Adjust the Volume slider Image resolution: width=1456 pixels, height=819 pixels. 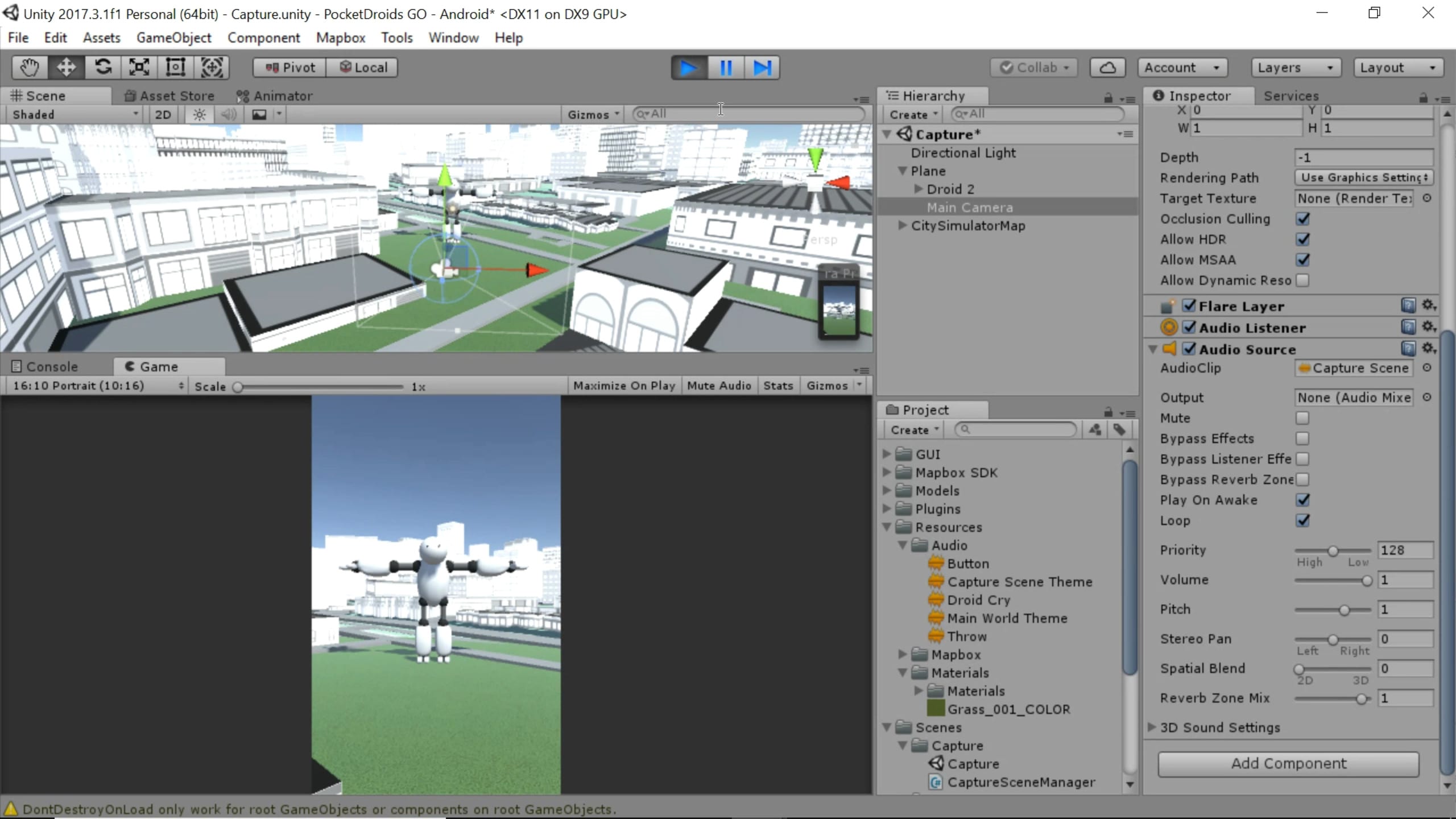(x=1333, y=580)
